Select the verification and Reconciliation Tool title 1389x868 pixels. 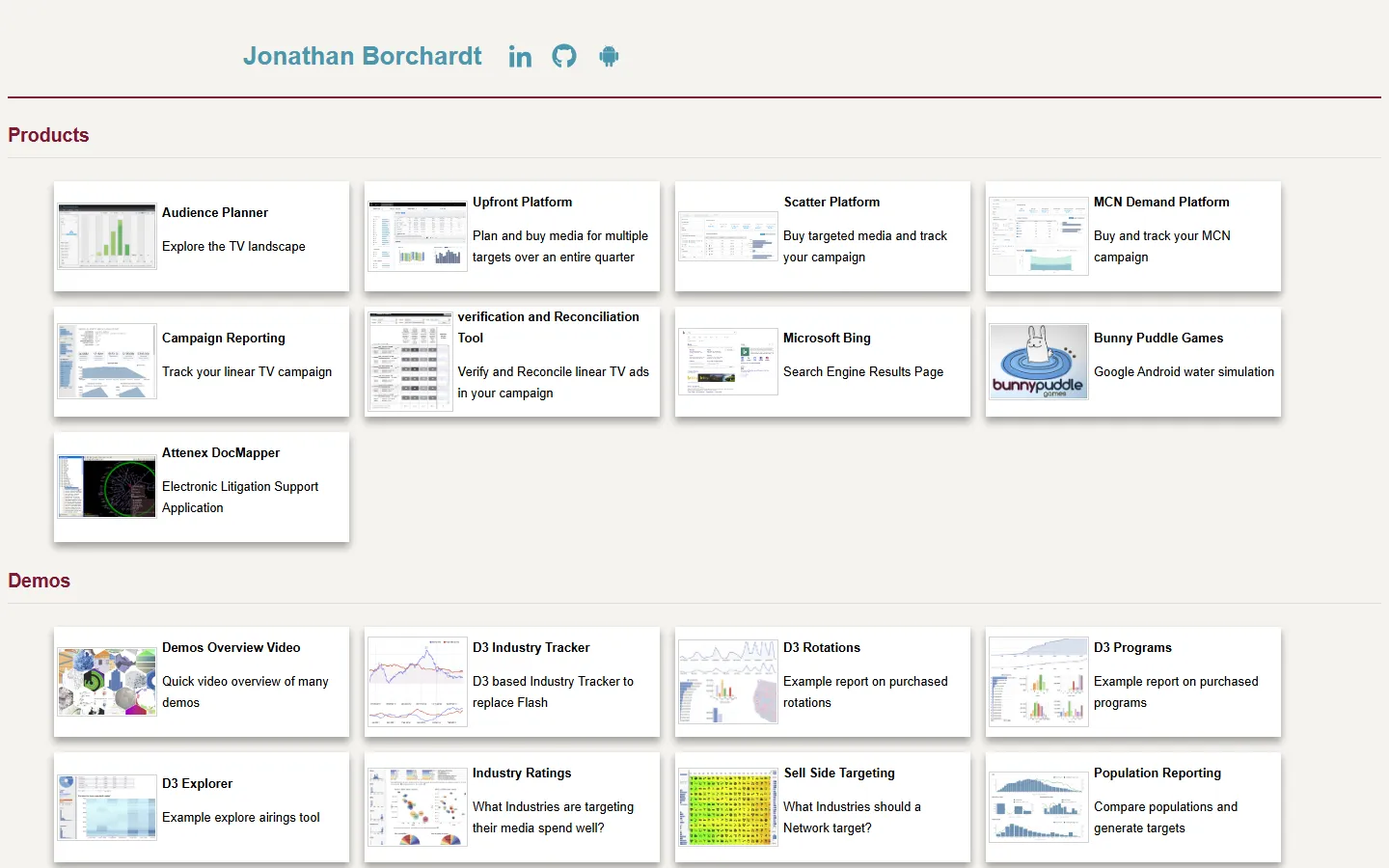point(548,327)
